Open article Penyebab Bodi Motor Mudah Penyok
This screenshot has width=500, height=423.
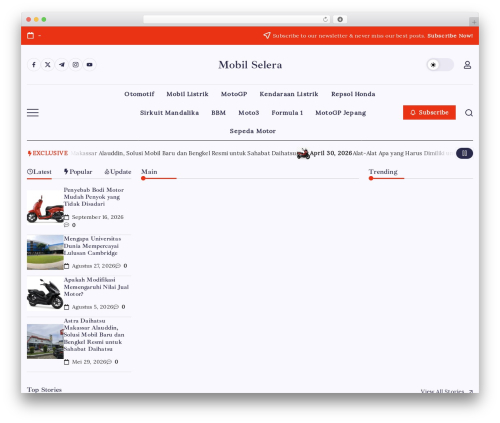point(94,197)
